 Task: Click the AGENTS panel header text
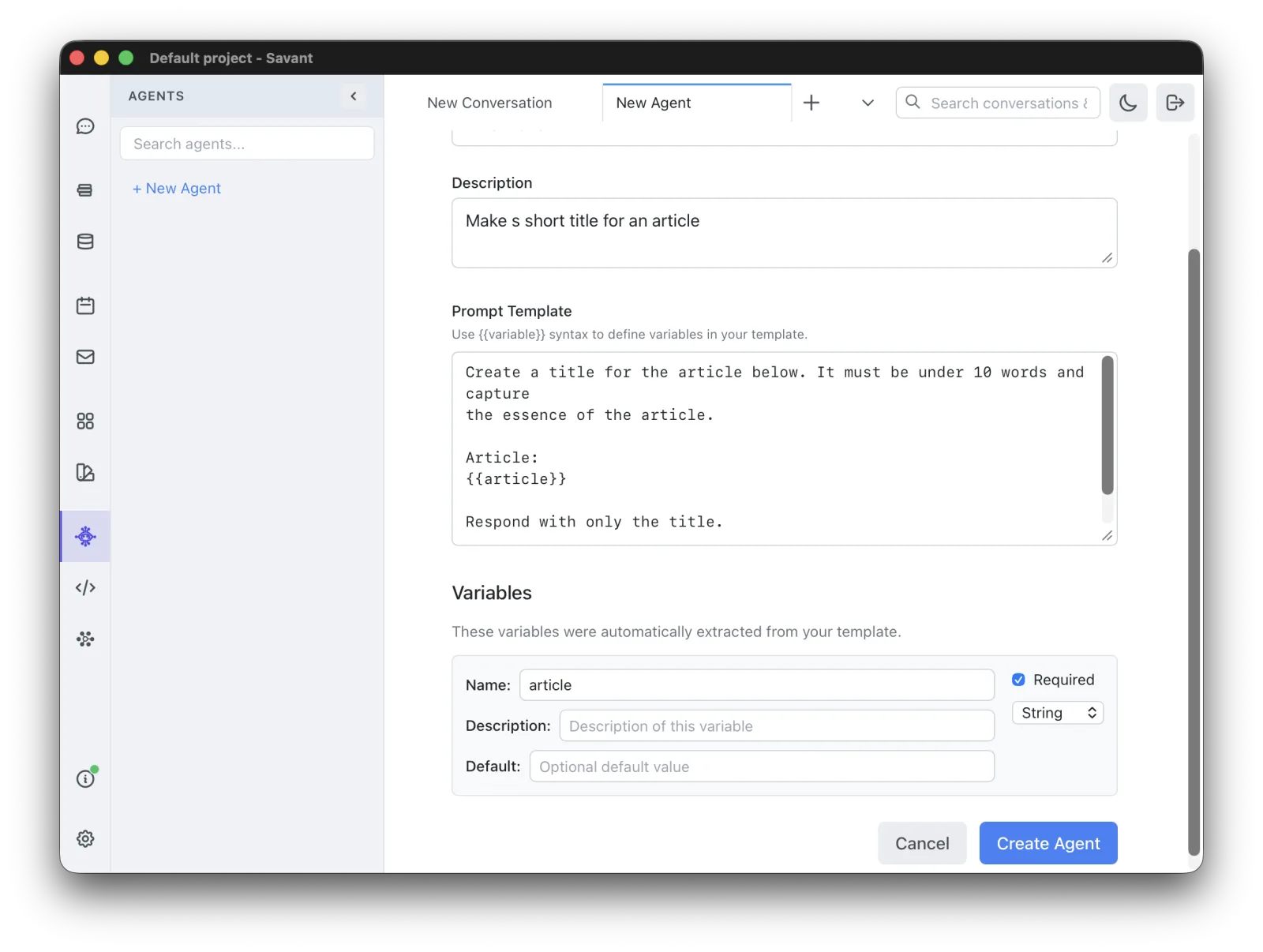coord(156,96)
